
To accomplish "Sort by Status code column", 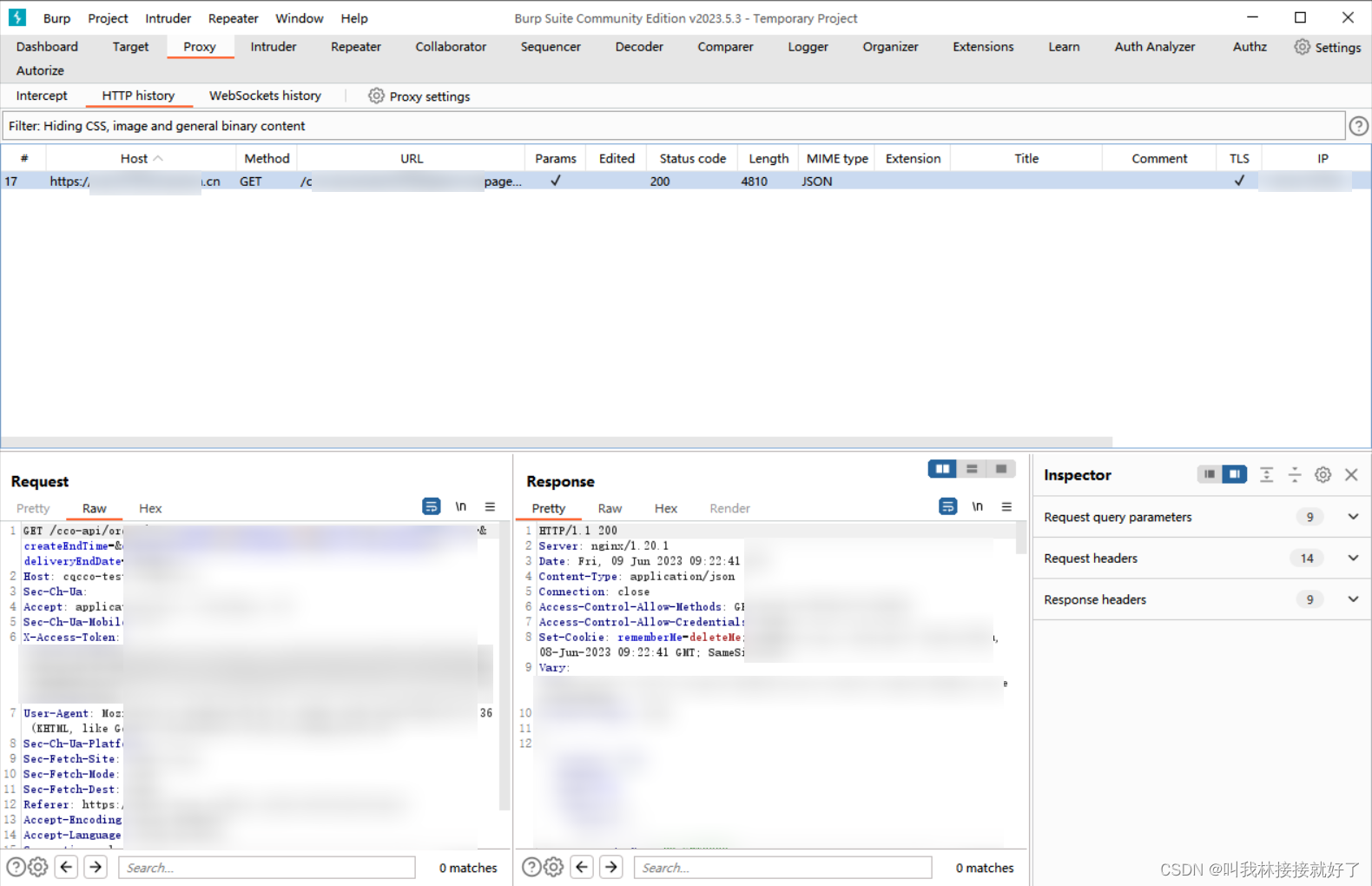I will [x=692, y=158].
